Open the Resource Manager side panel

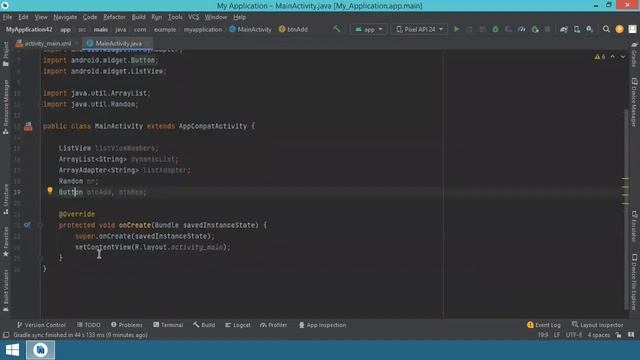[5, 107]
